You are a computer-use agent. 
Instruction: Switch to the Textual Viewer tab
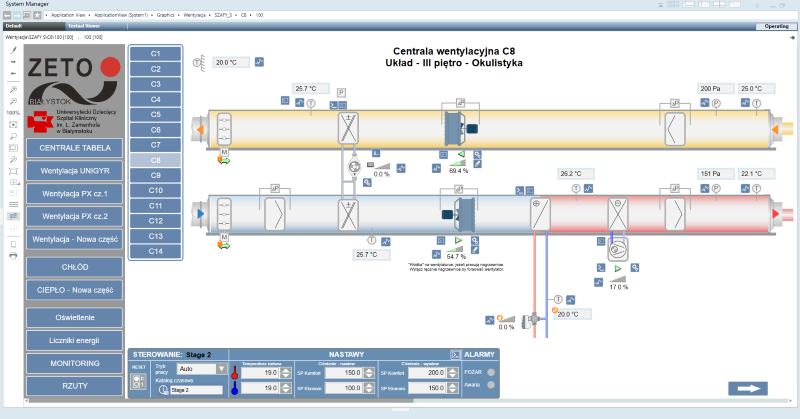coord(84,26)
